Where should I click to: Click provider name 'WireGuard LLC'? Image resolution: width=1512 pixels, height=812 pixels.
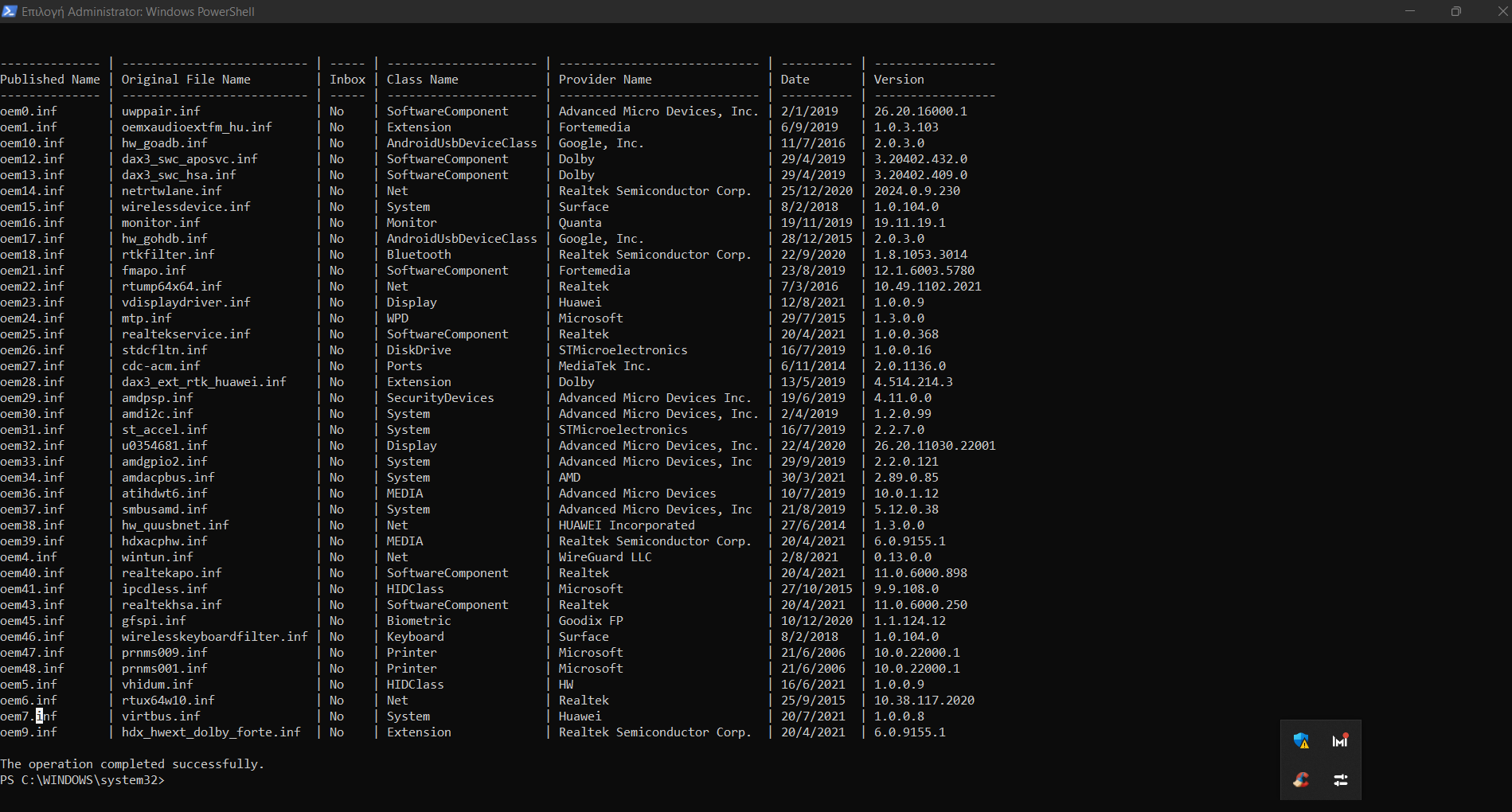pyautogui.click(x=605, y=557)
